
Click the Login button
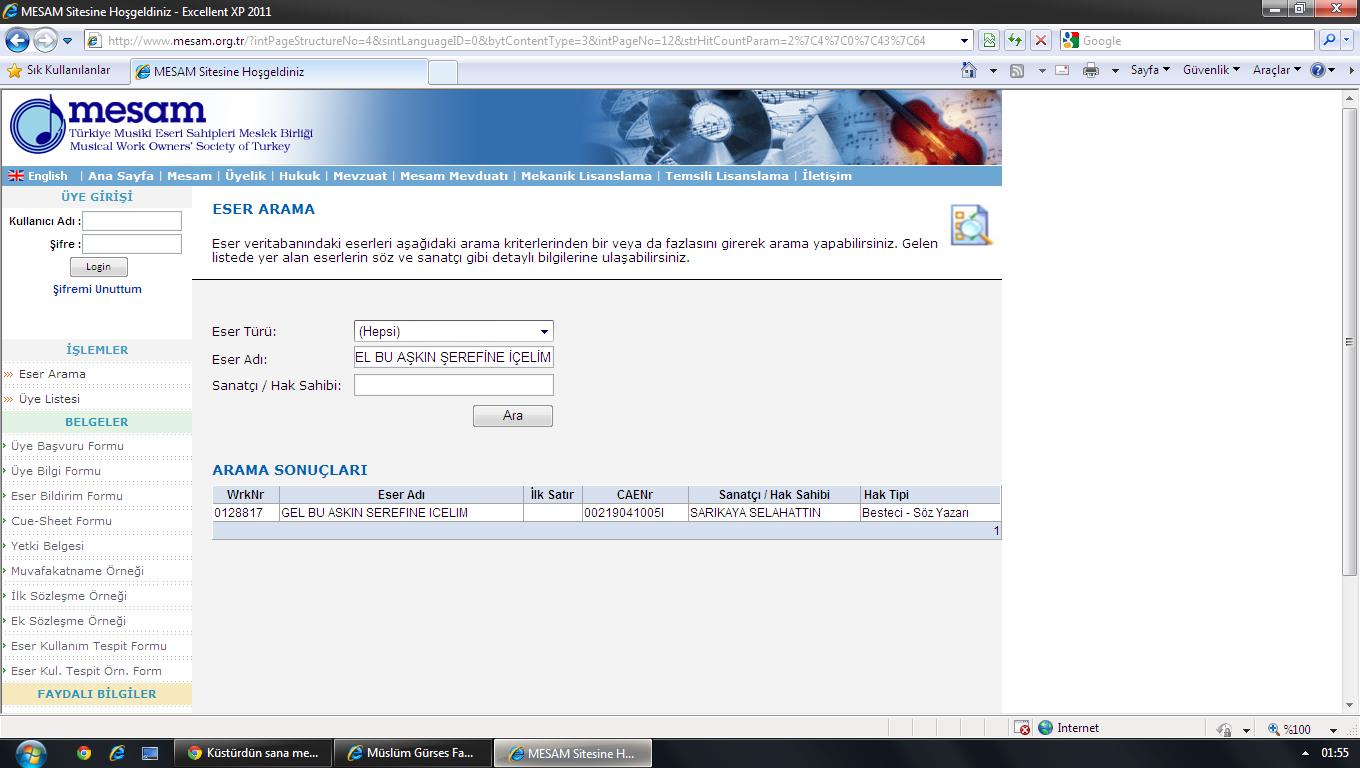pyautogui.click(x=98, y=267)
